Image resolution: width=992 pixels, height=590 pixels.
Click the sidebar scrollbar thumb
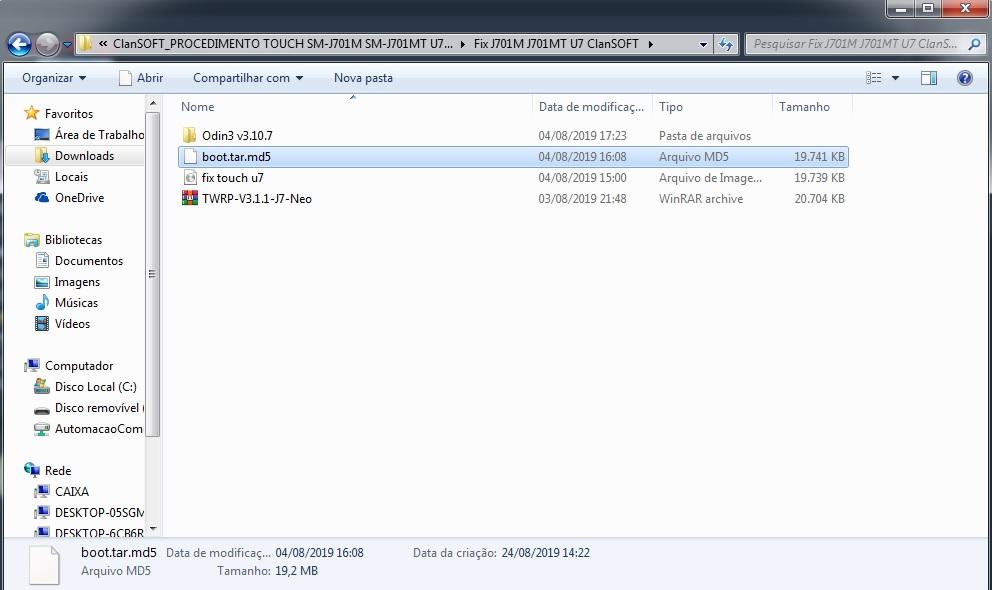click(152, 274)
